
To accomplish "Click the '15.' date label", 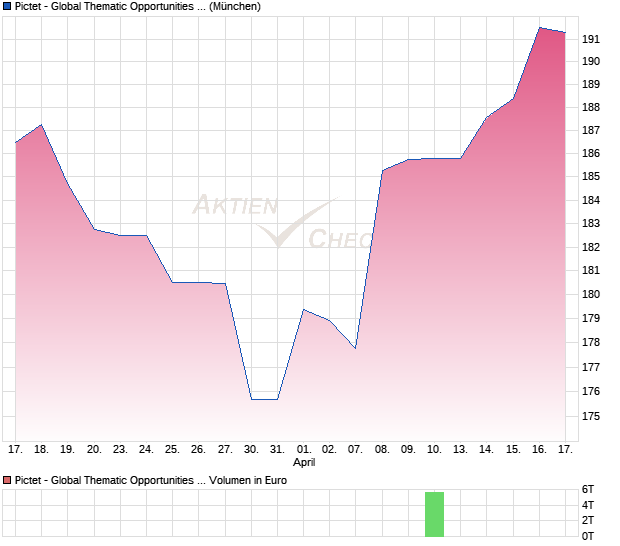I will (513, 450).
